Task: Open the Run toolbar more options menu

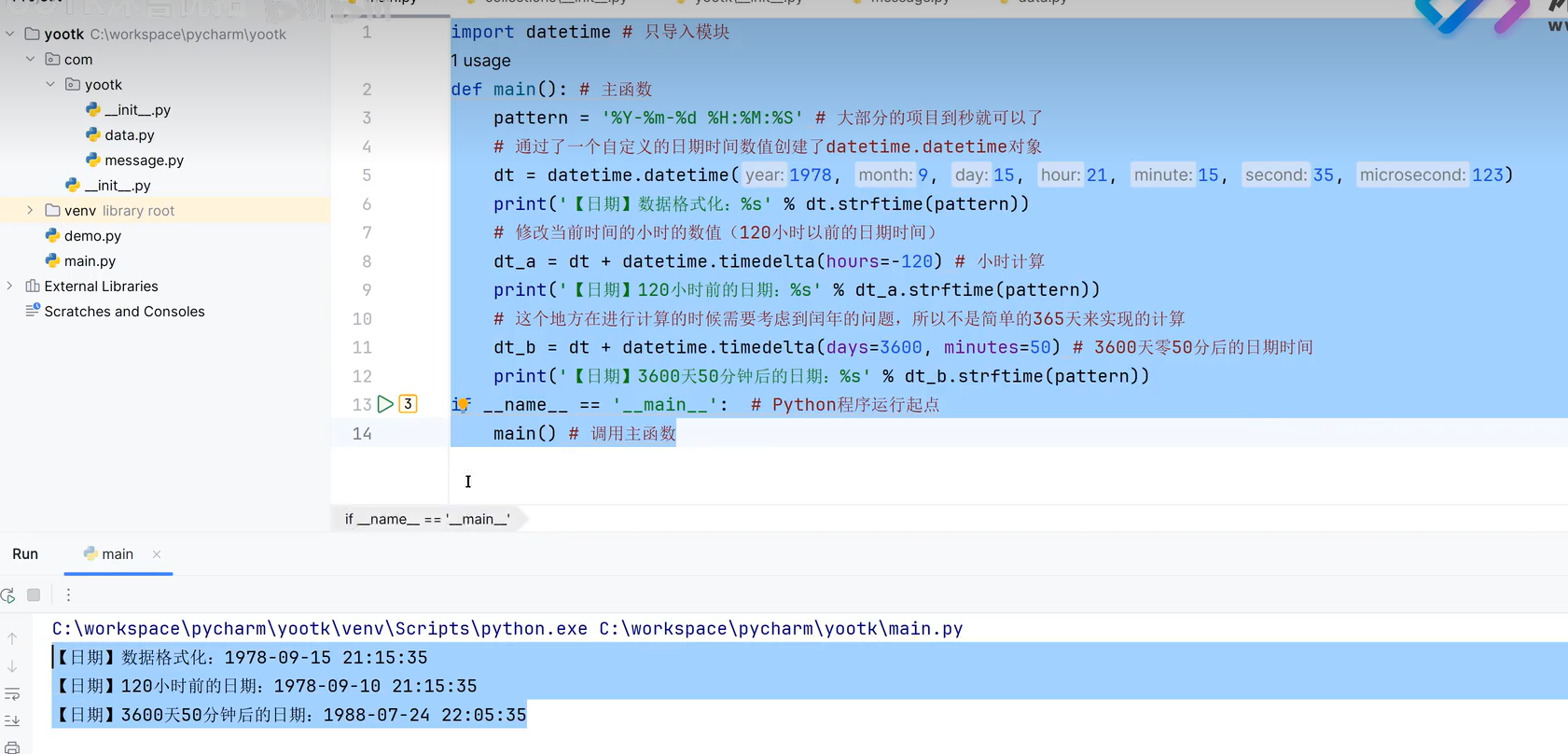Action: click(68, 595)
